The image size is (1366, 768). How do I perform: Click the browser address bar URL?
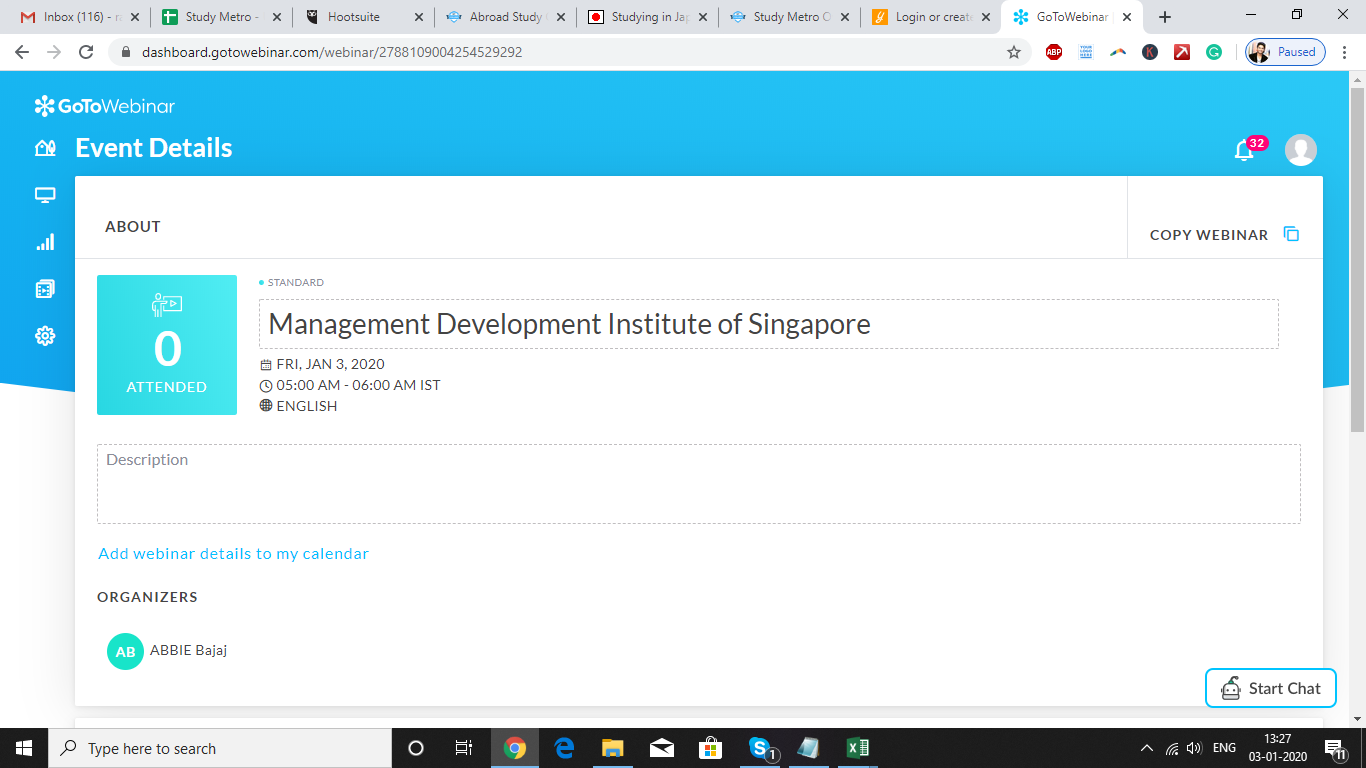[x=332, y=52]
